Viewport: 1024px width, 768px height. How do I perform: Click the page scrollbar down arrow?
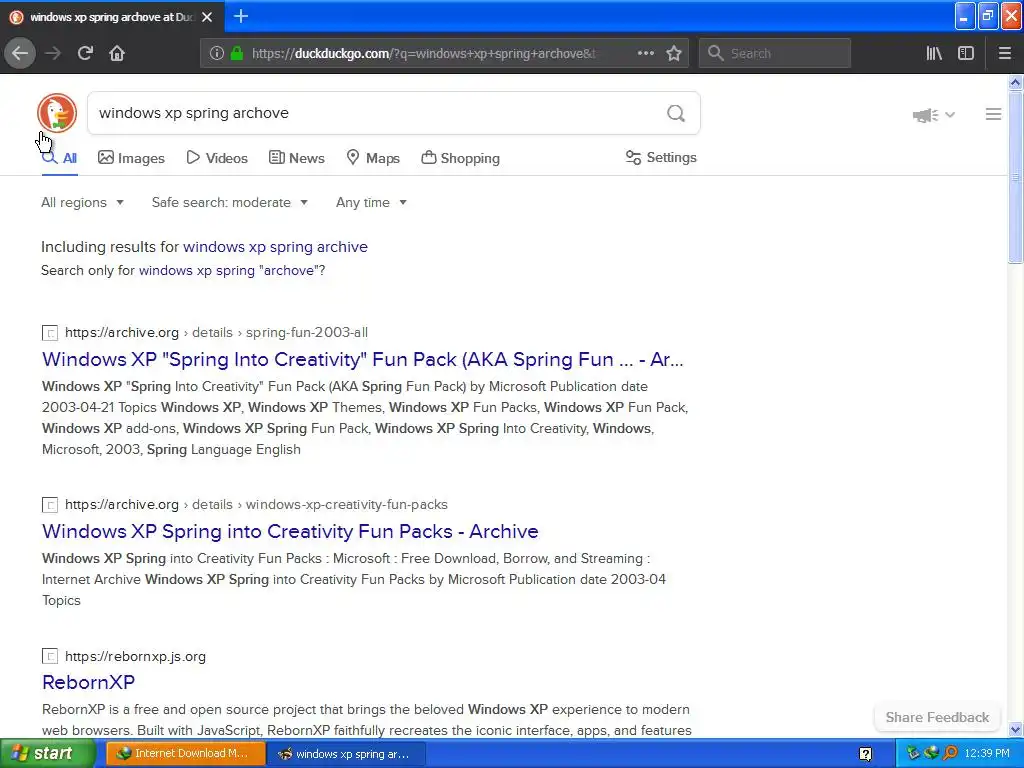[x=1015, y=729]
